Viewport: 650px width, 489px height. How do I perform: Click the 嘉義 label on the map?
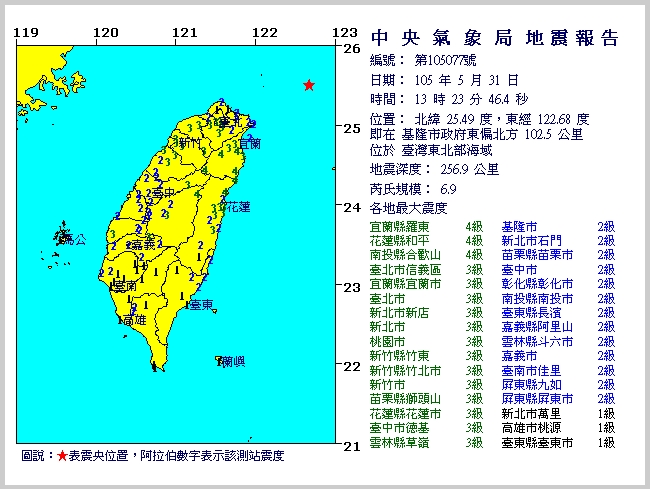pos(143,244)
